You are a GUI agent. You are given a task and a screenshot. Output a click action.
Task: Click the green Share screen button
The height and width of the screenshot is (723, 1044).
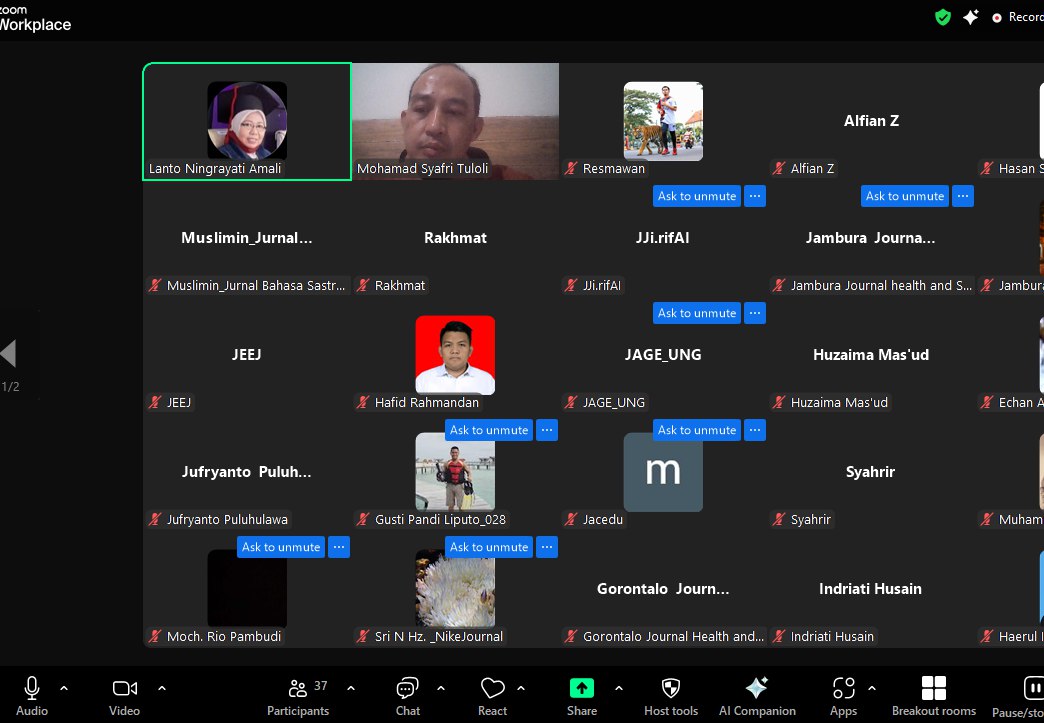pyautogui.click(x=582, y=688)
